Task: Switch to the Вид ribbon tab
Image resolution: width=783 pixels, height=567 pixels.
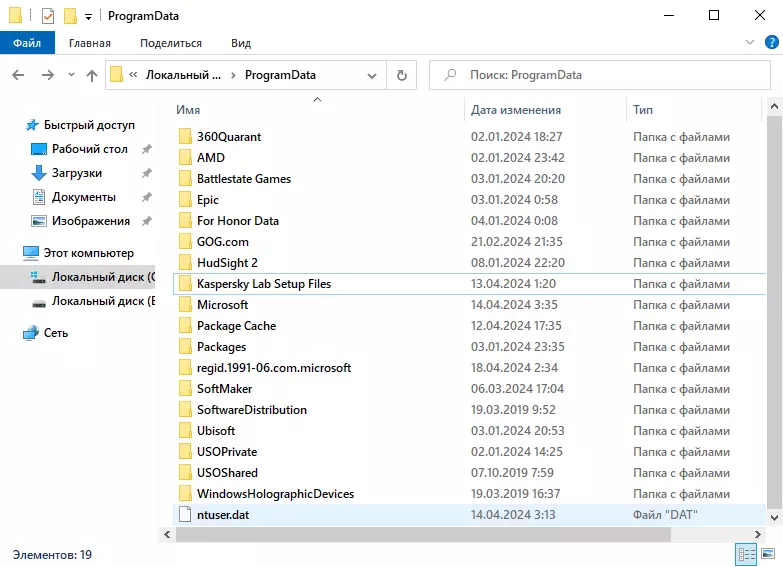Action: click(x=241, y=43)
